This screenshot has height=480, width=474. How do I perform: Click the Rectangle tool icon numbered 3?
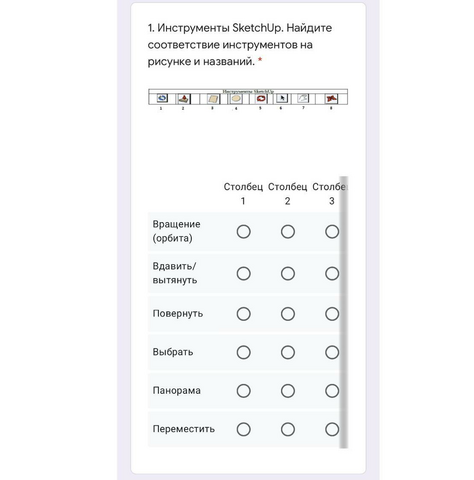click(213, 99)
